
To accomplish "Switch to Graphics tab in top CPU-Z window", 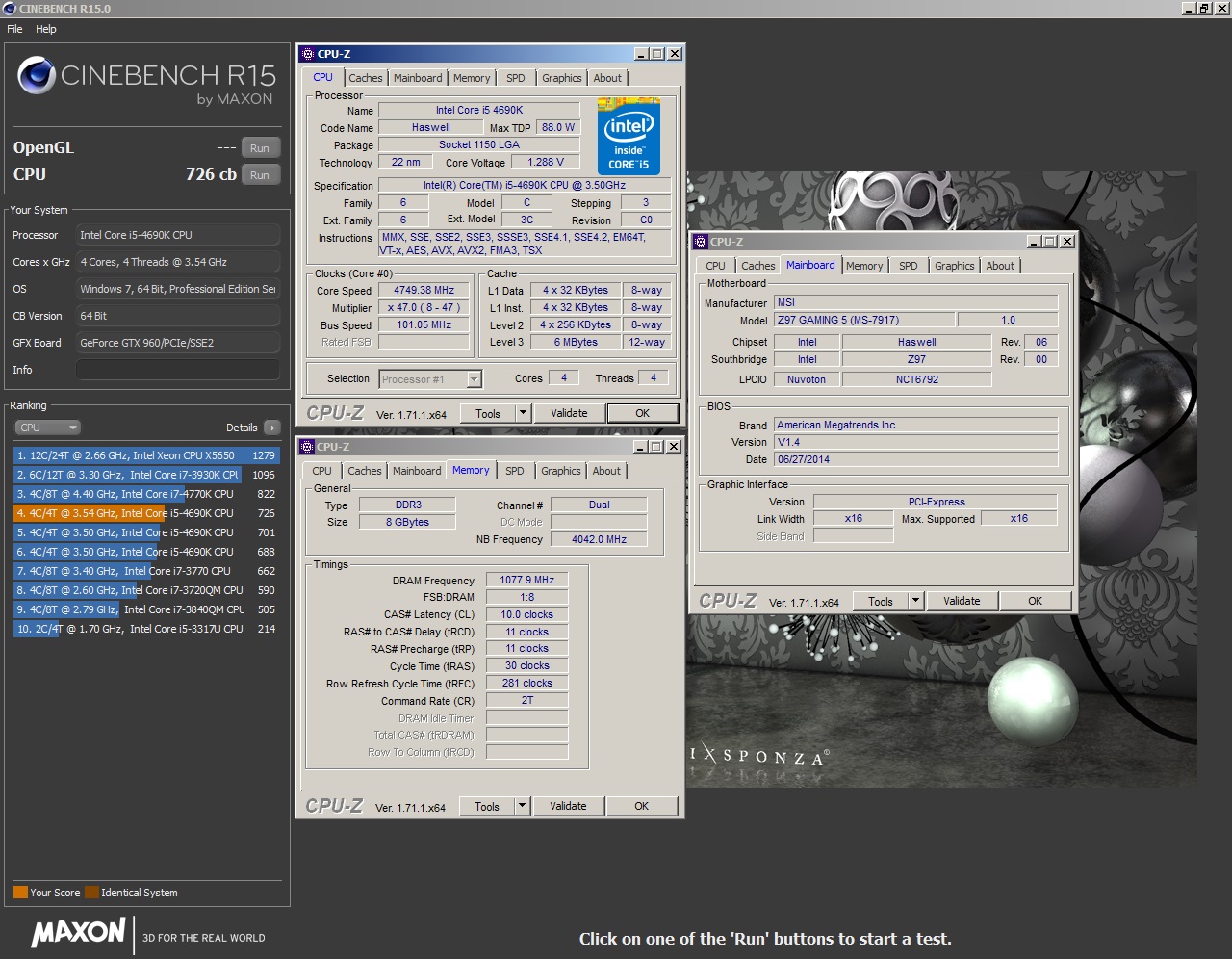I will [562, 78].
